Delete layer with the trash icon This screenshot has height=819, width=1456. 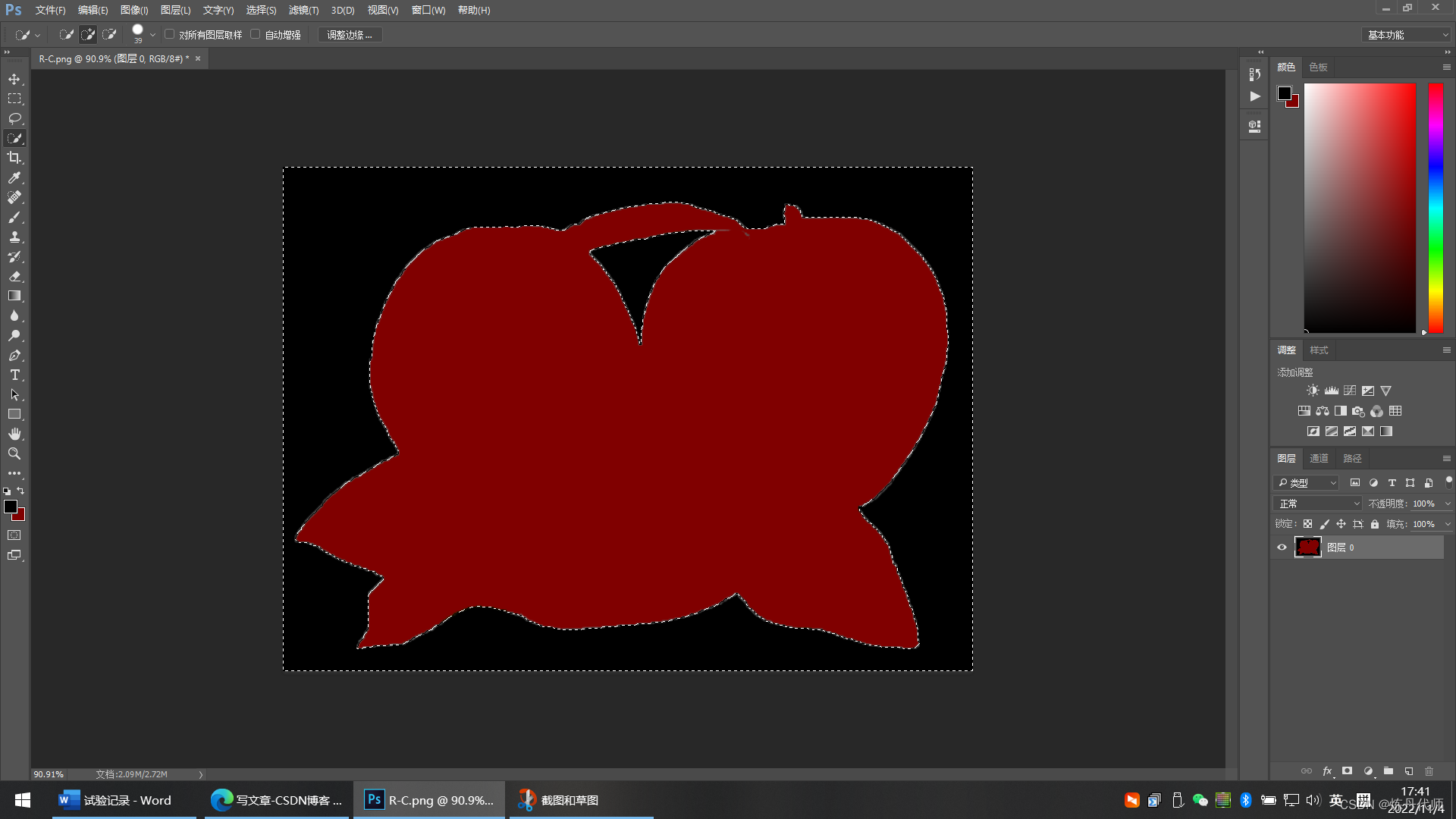coord(1429,771)
